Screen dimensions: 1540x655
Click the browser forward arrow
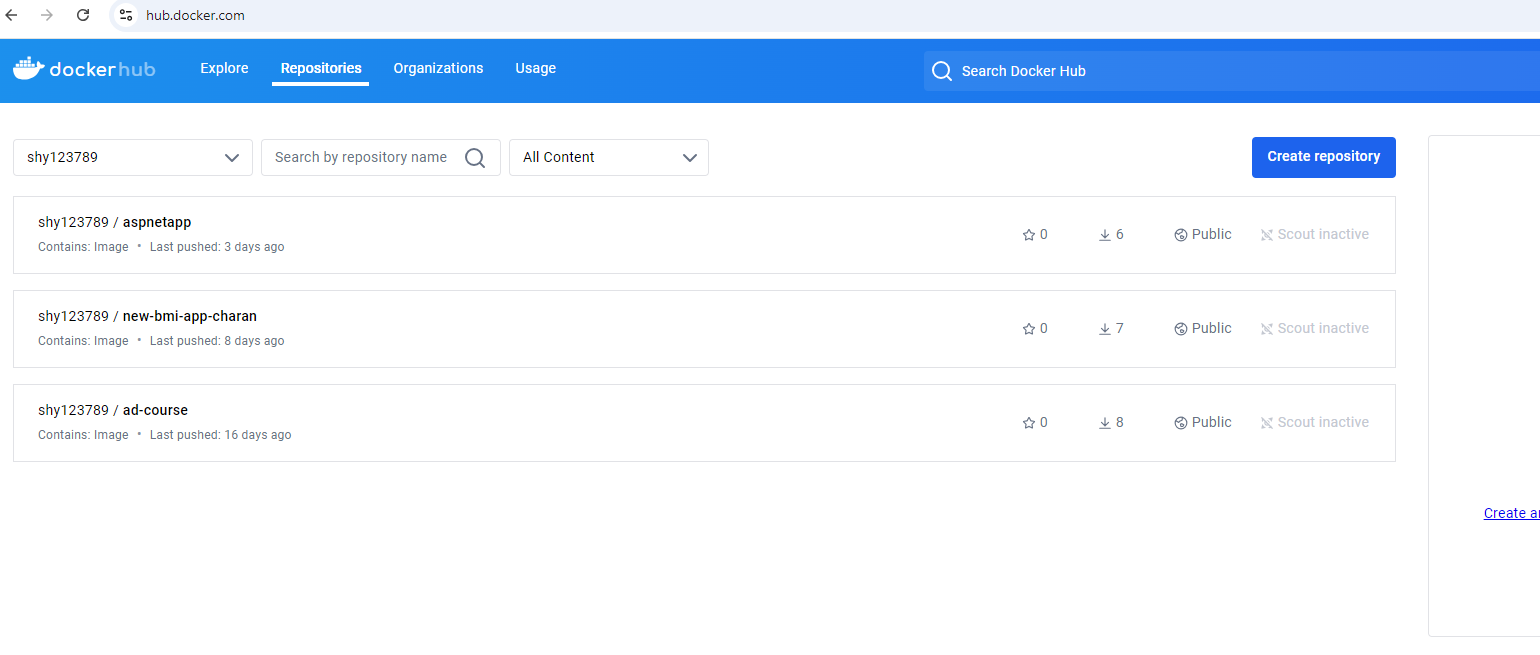click(47, 15)
